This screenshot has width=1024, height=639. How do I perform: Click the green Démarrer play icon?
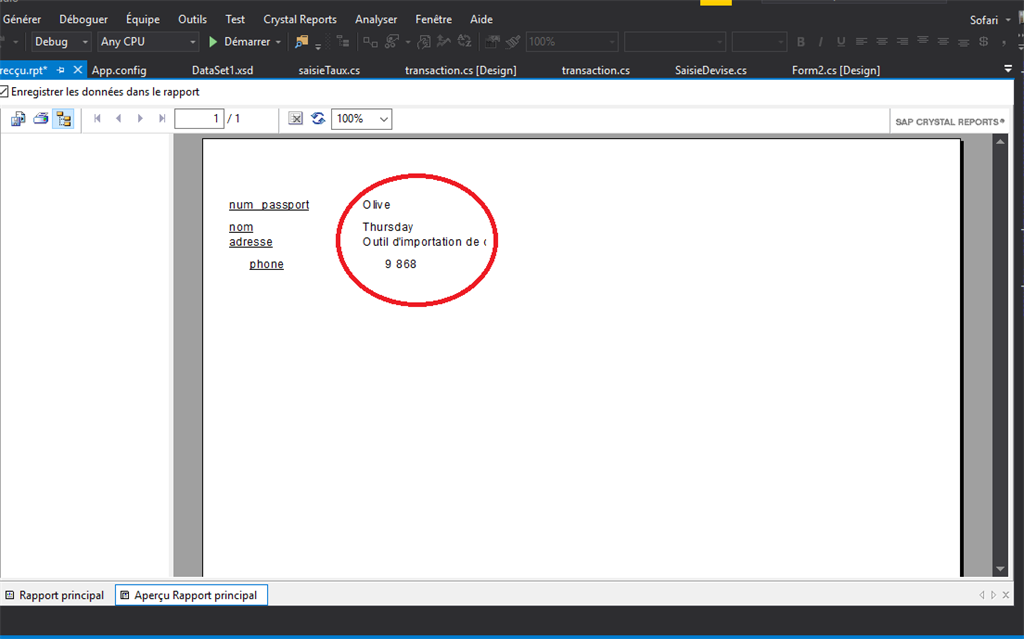213,42
